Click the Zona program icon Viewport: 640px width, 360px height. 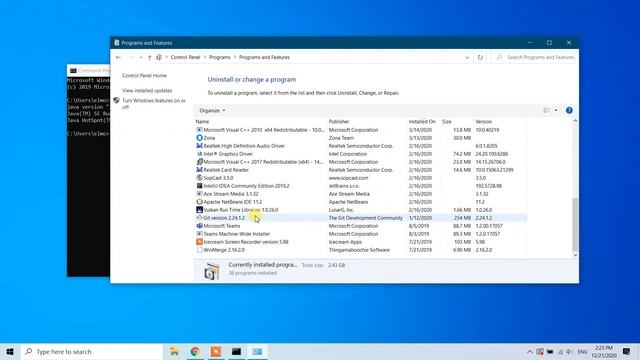tap(199, 138)
